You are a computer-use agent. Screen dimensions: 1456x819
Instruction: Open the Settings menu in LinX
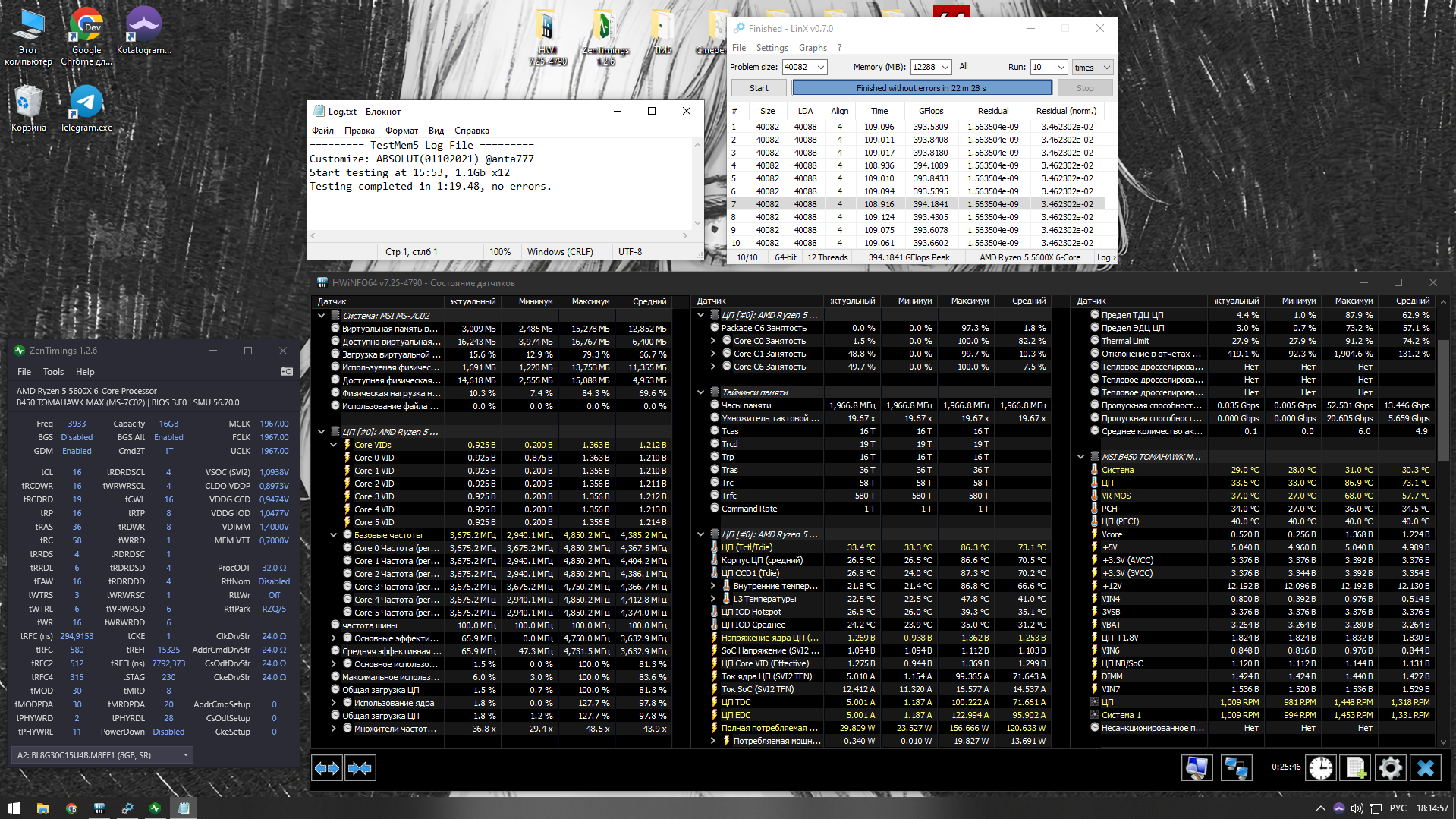coord(772,48)
